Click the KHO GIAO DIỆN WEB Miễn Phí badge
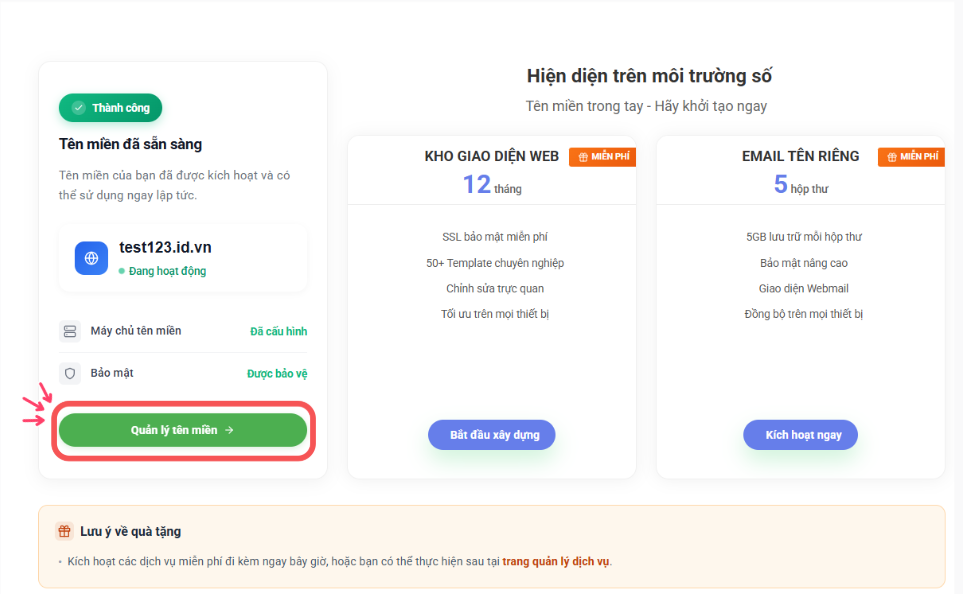963x594 pixels. coord(603,157)
